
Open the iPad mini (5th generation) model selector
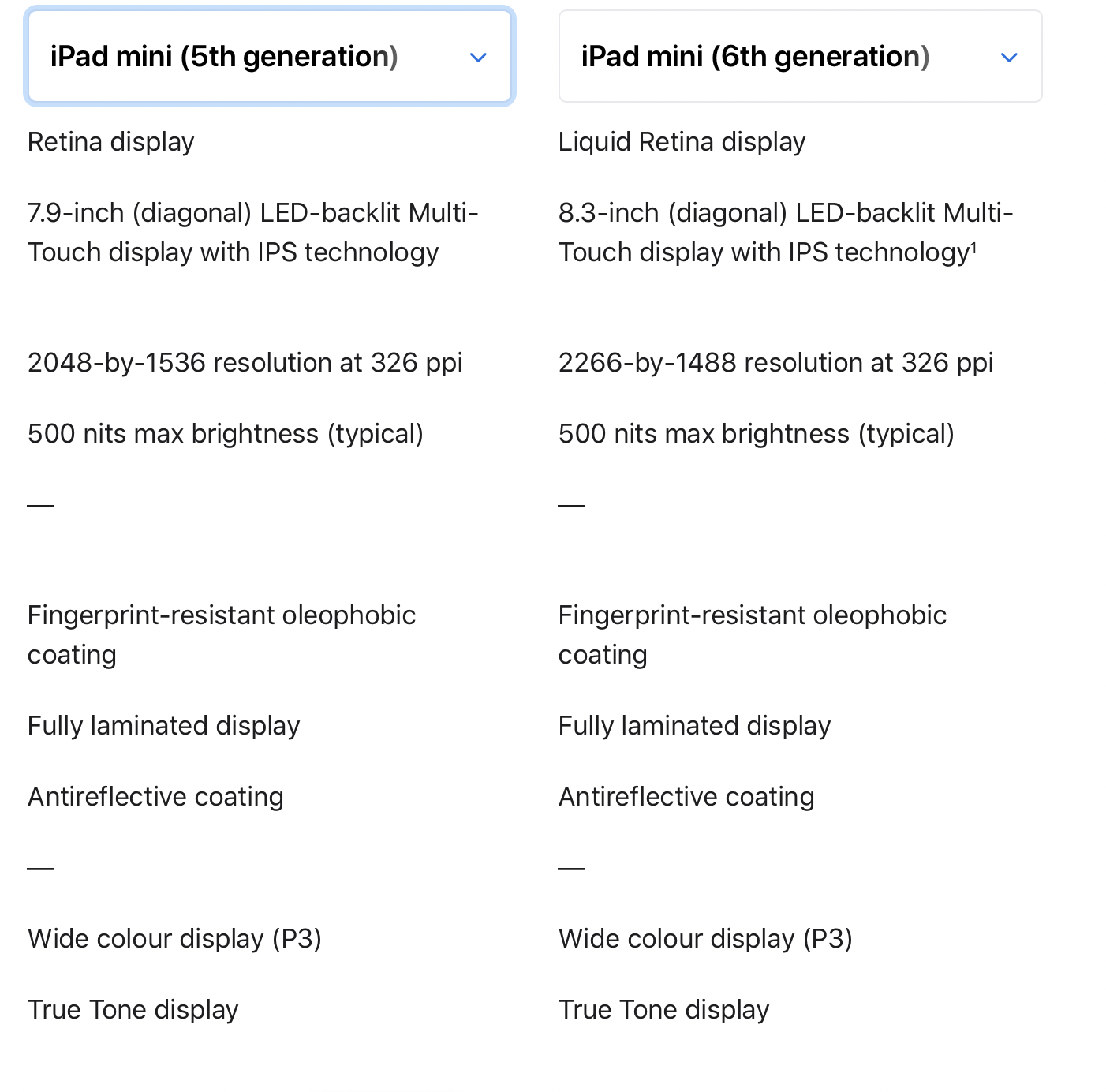click(x=270, y=56)
